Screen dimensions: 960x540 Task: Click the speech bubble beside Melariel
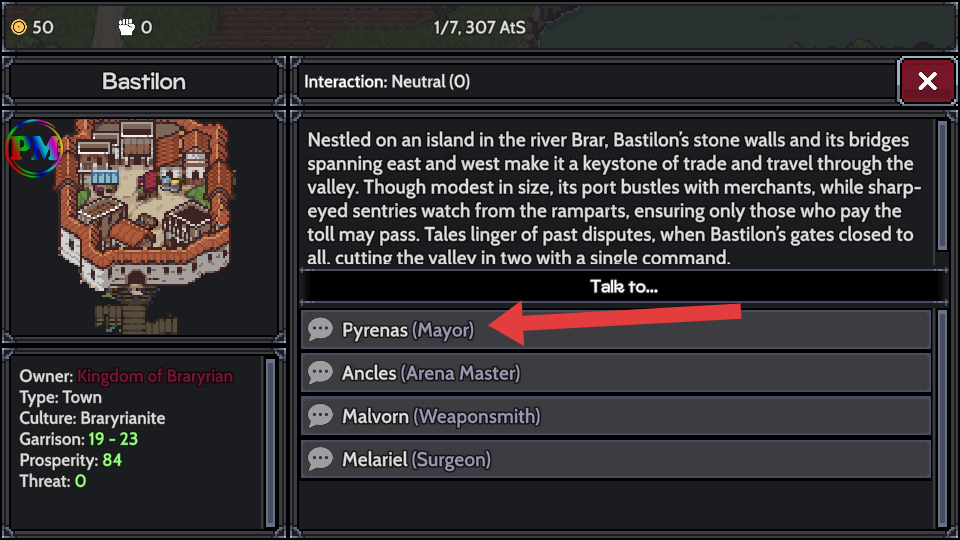(320, 460)
